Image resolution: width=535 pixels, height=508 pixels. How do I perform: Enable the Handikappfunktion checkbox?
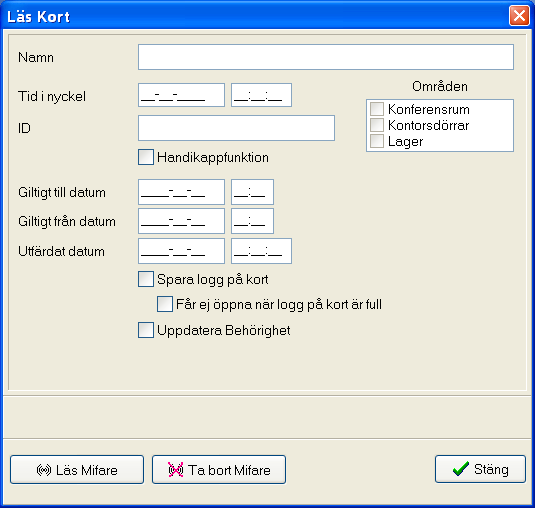tap(146, 157)
